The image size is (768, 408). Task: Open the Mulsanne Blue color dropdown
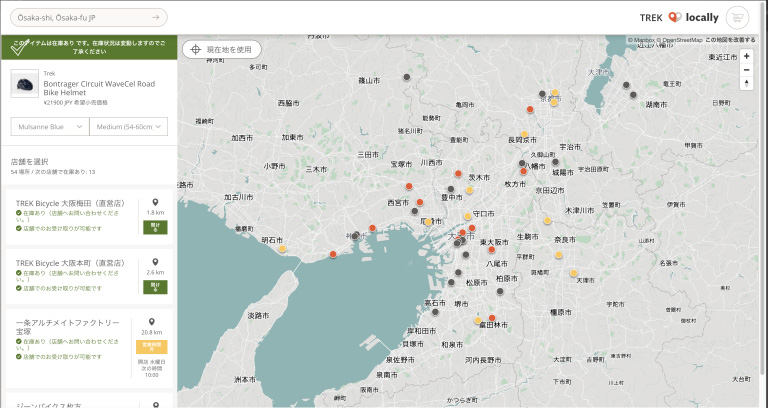[49, 126]
